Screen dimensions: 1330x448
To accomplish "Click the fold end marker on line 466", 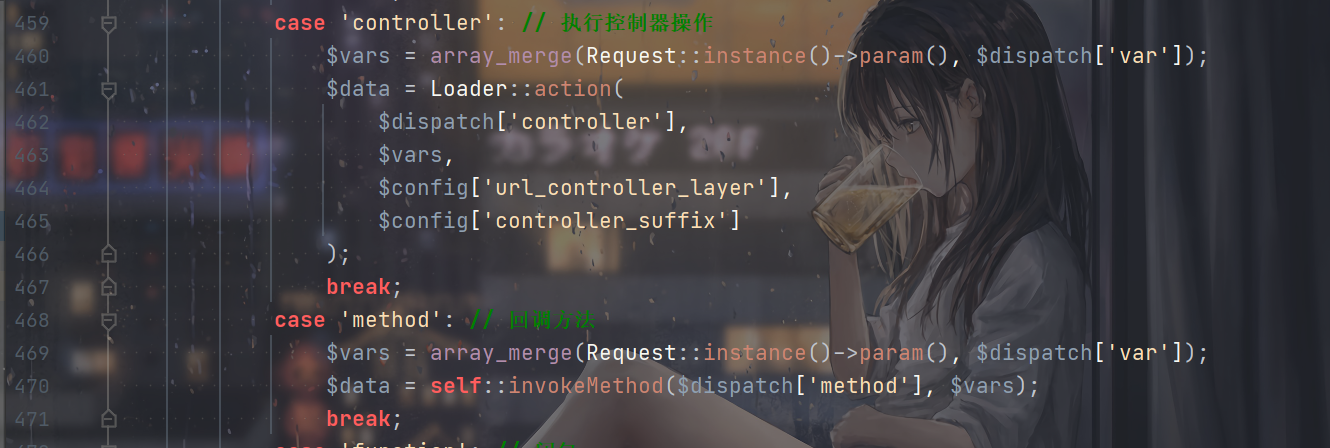I will [x=109, y=254].
